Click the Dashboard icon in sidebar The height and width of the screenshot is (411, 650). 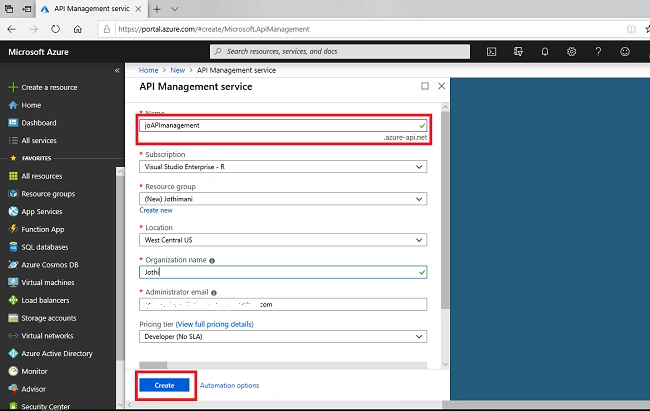(13, 123)
